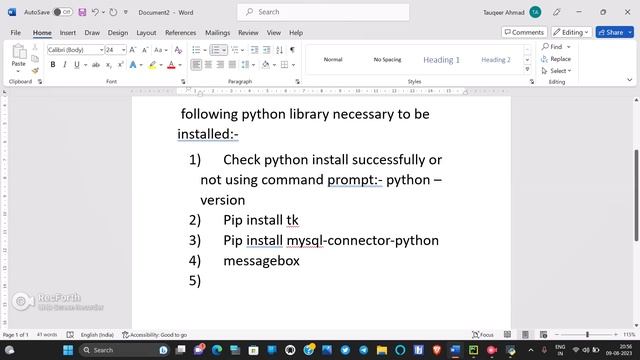This screenshot has height=360, width=640.
Task: Switch to the Insert tab
Action: click(x=68, y=33)
